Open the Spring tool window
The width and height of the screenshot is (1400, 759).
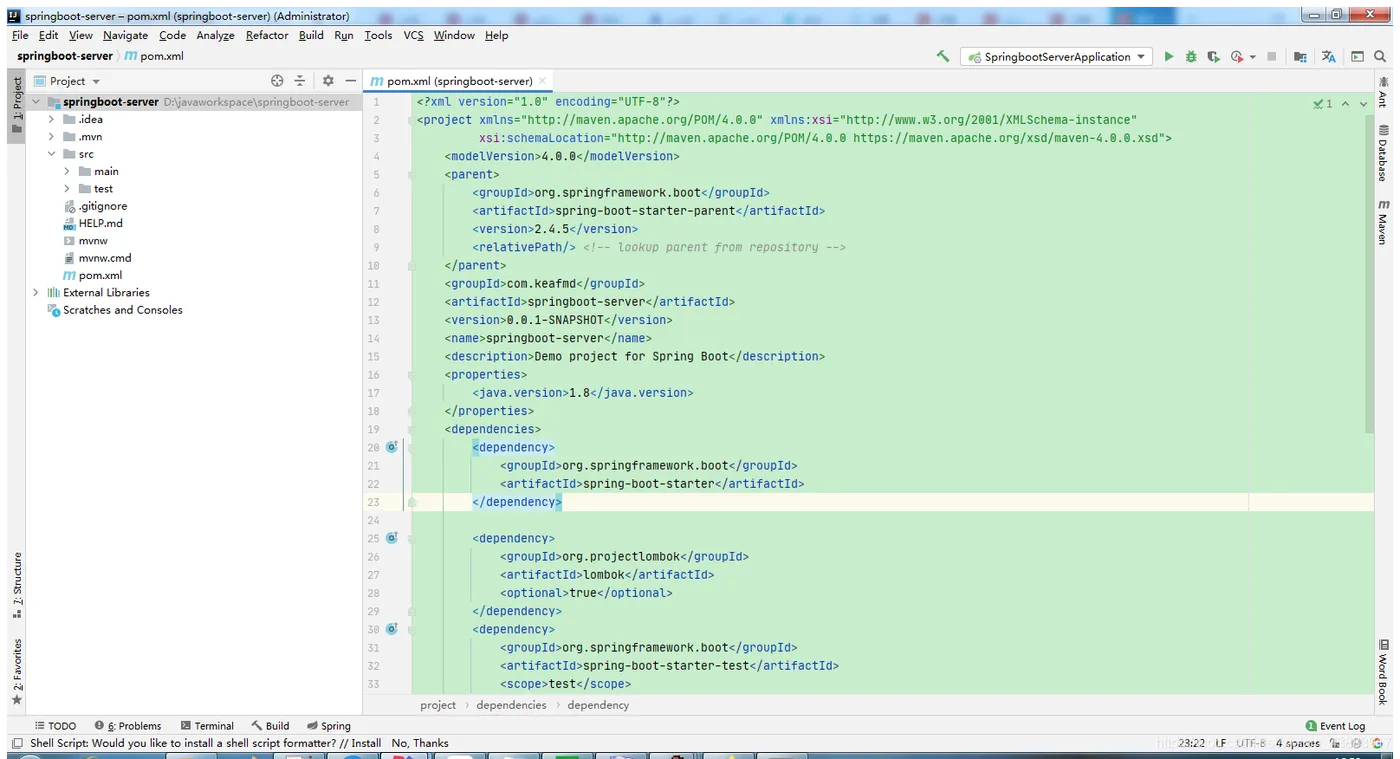(x=329, y=726)
